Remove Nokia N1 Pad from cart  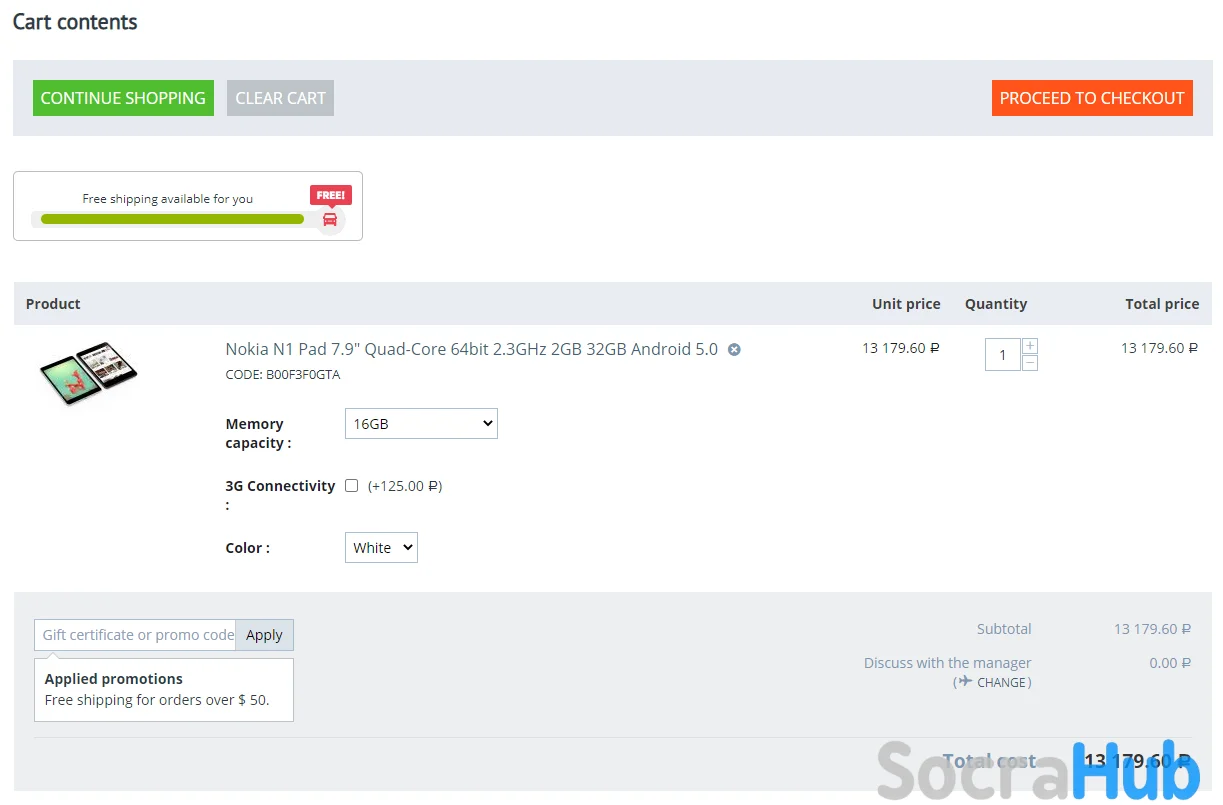[x=734, y=349]
